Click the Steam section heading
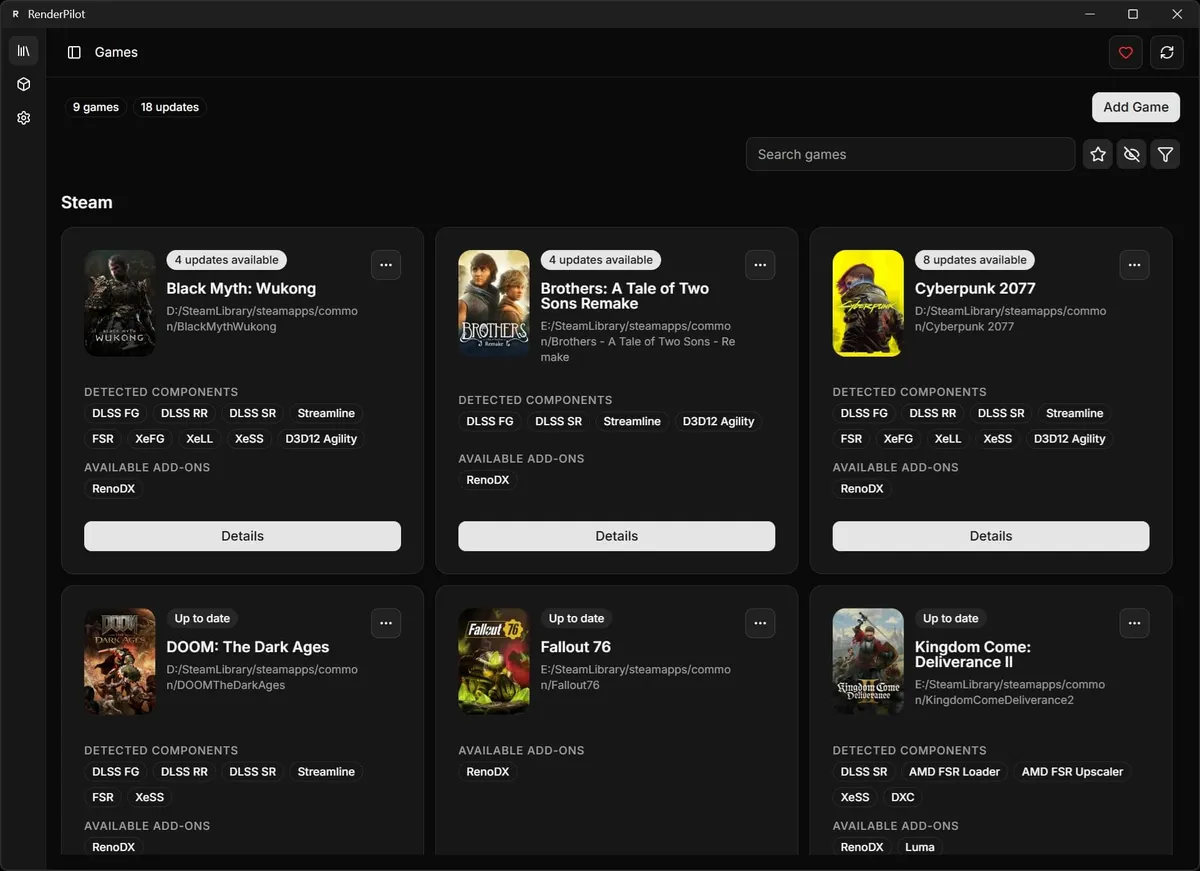Image resolution: width=1200 pixels, height=871 pixels. (x=87, y=202)
